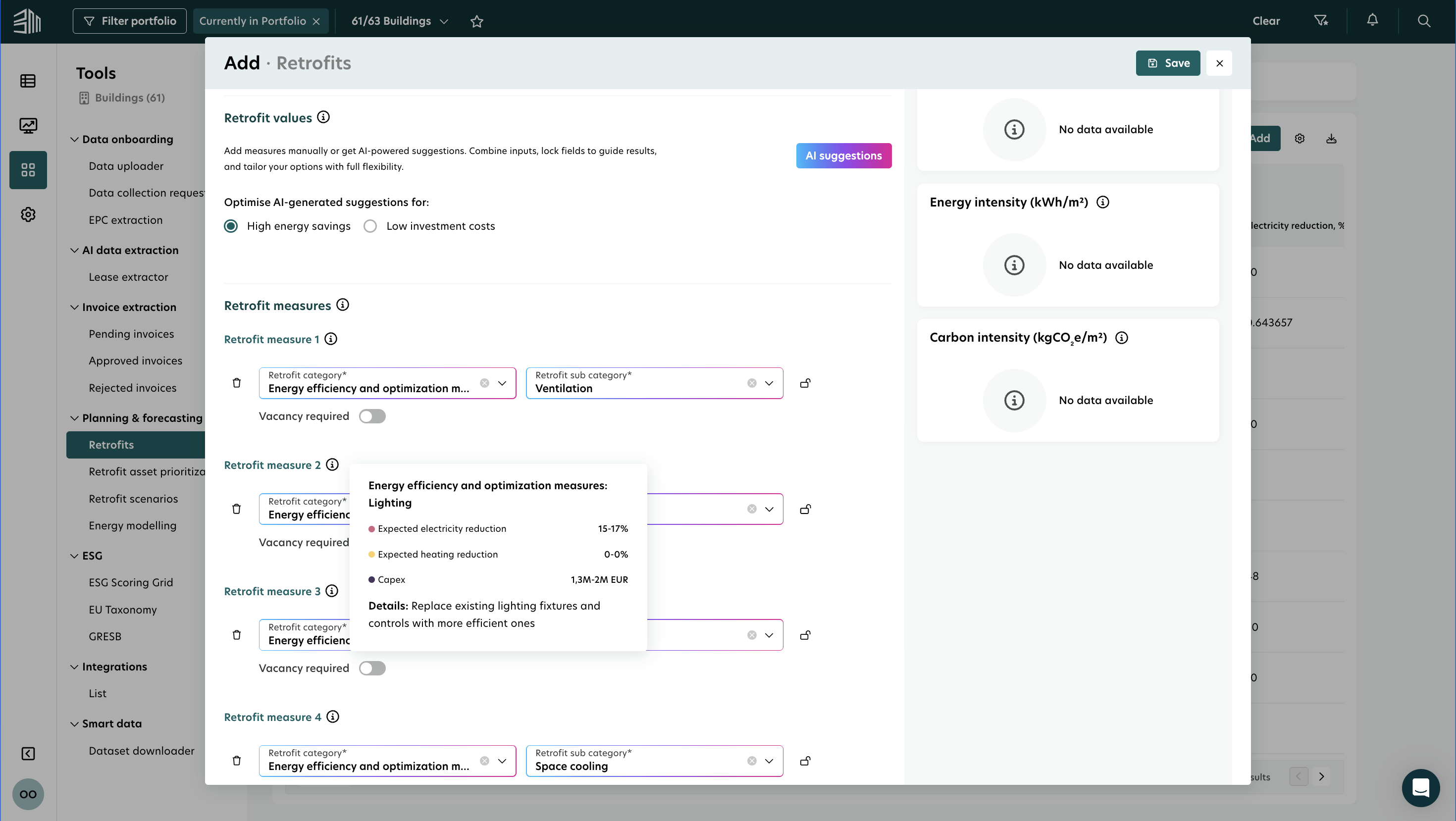Viewport: 1456px width, 821px height.
Task: Click the favorite star icon
Action: point(476,21)
